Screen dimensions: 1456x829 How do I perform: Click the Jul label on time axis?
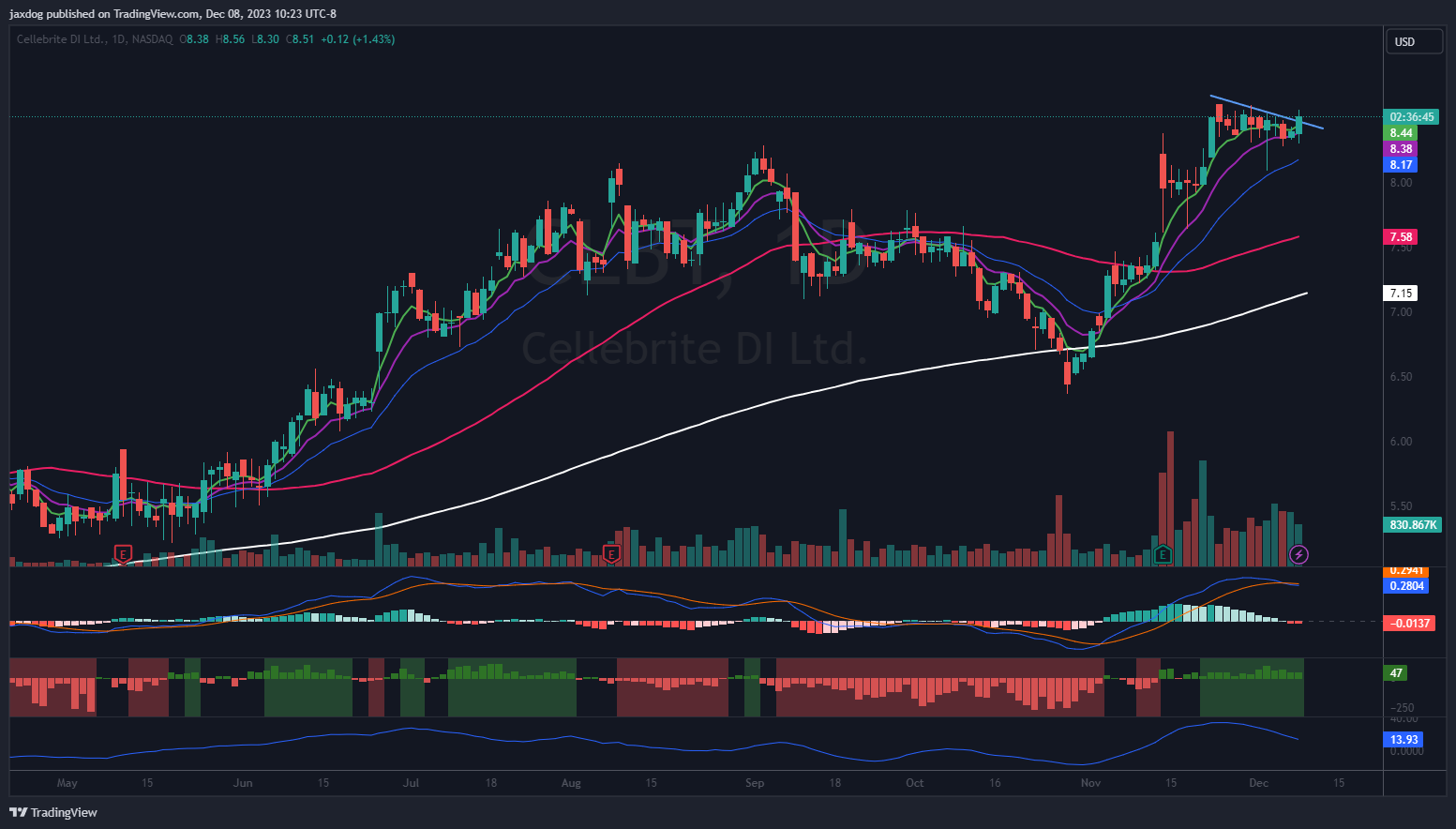point(411,783)
